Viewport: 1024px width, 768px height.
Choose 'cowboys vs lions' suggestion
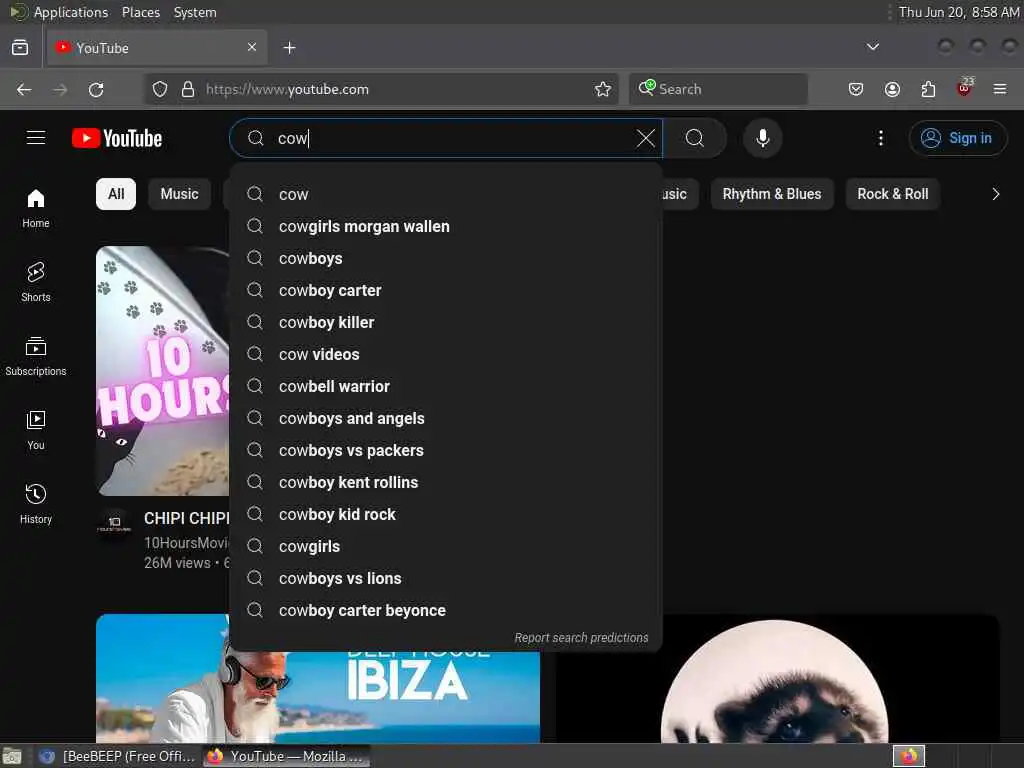446,578
